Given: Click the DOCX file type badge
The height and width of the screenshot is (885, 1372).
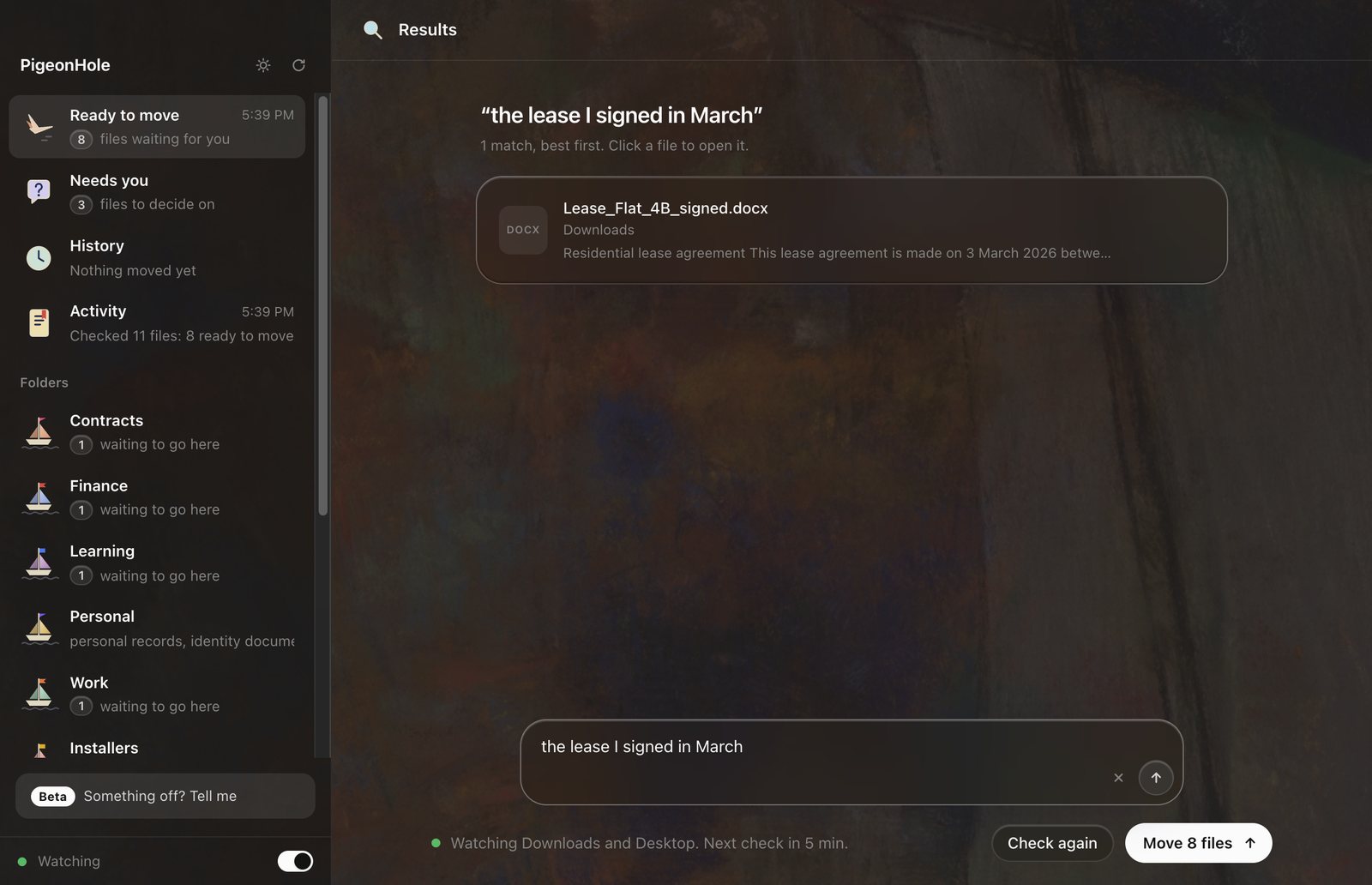Looking at the screenshot, I should point(523,230).
